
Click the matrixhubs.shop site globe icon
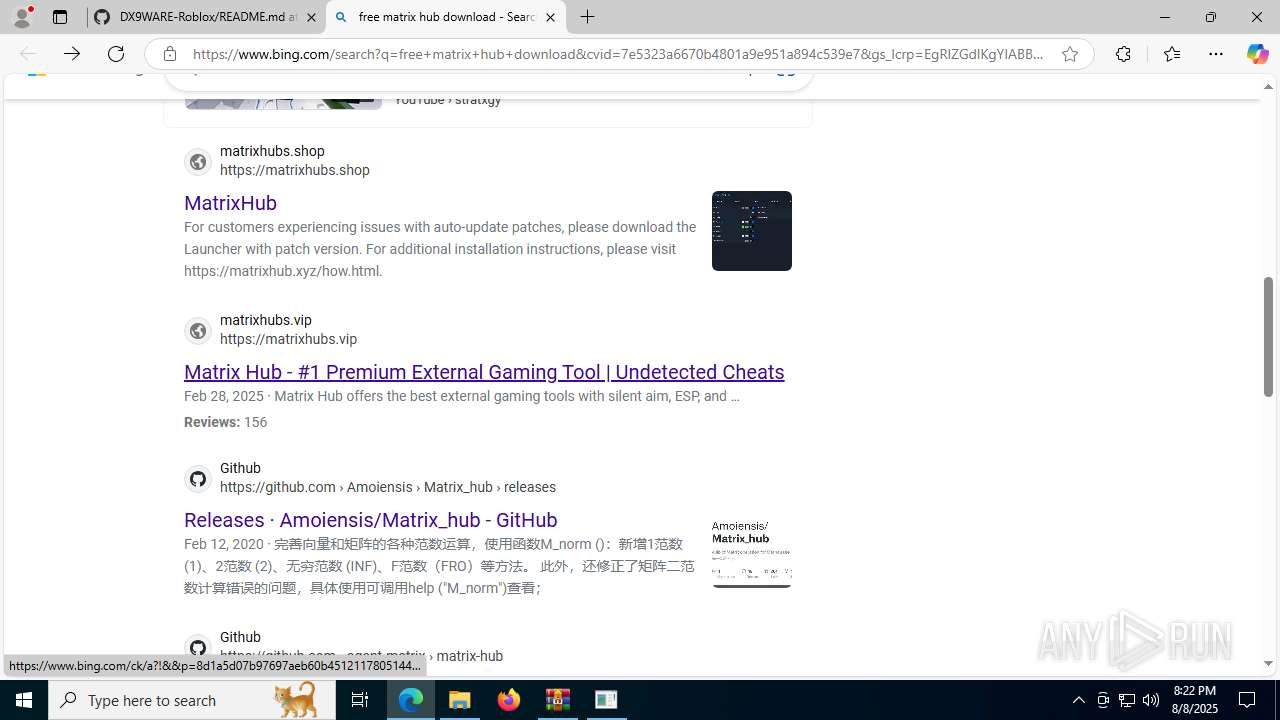pyautogui.click(x=198, y=161)
